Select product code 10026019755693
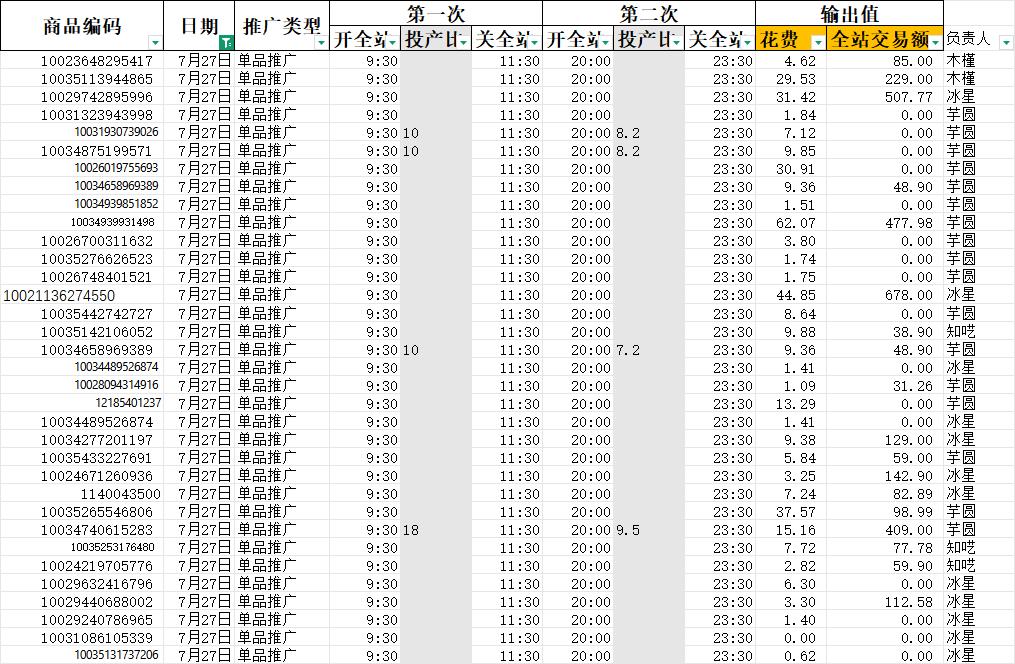1015x664 pixels. coord(117,168)
